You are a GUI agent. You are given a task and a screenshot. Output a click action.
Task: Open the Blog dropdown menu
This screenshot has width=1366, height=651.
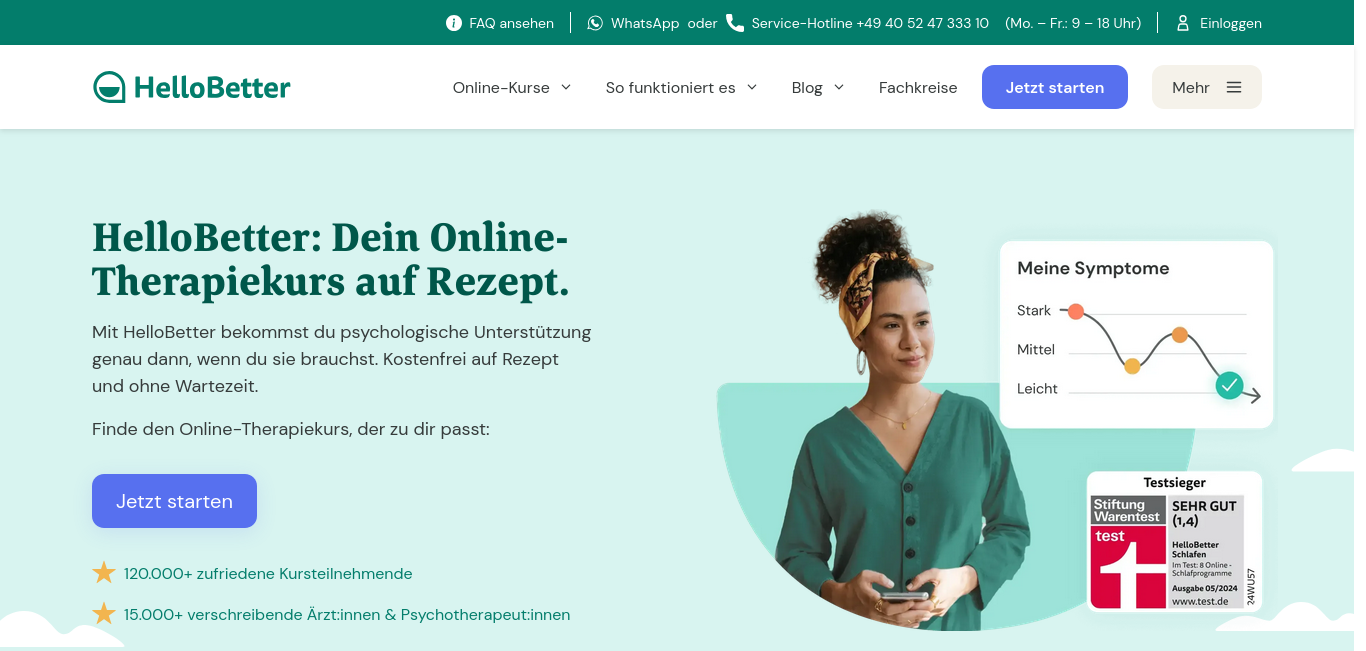[818, 87]
